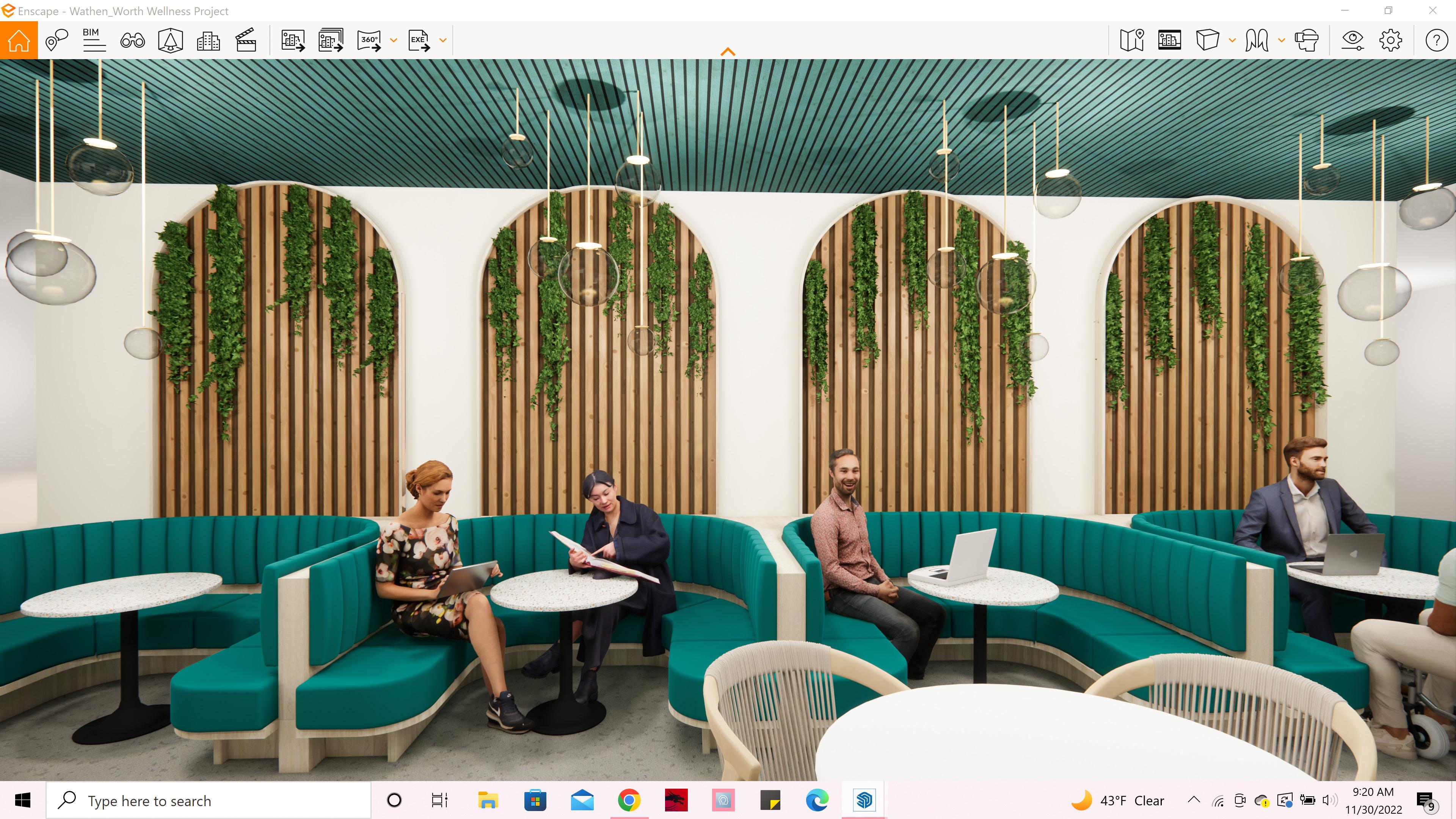Image resolution: width=1456 pixels, height=819 pixels.
Task: Minimize the Enscape window
Action: point(1345,11)
